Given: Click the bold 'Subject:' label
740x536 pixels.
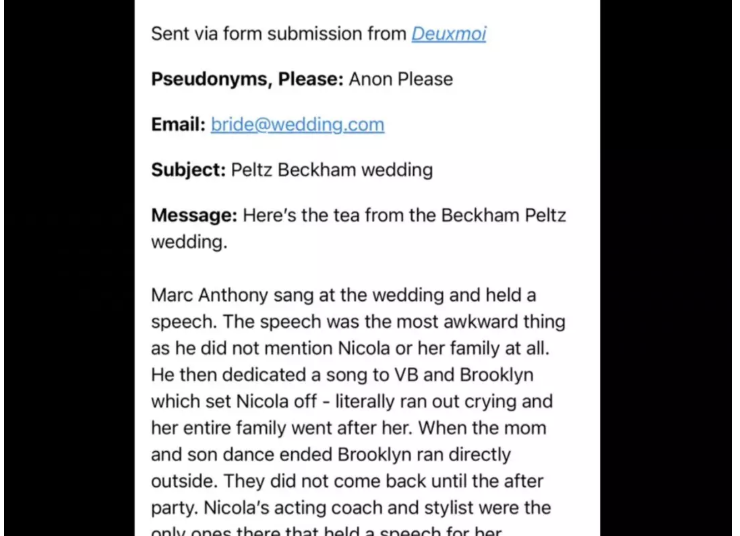Looking at the screenshot, I should [x=188, y=170].
